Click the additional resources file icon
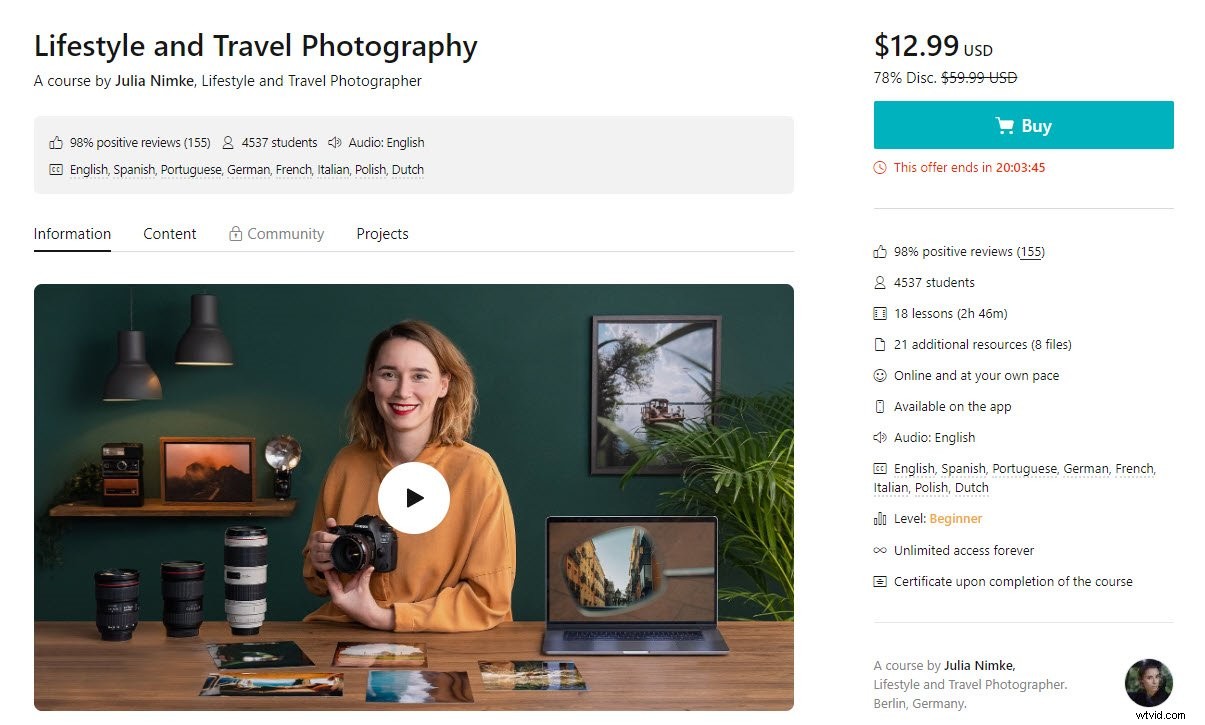This screenshot has height=725, width=1205. [x=880, y=344]
